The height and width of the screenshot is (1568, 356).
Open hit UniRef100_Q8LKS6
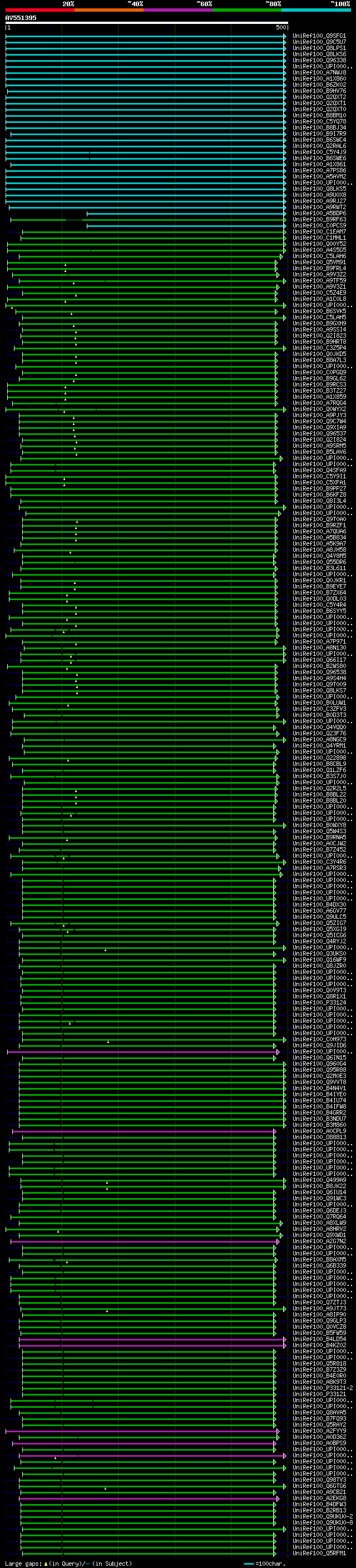[319, 54]
